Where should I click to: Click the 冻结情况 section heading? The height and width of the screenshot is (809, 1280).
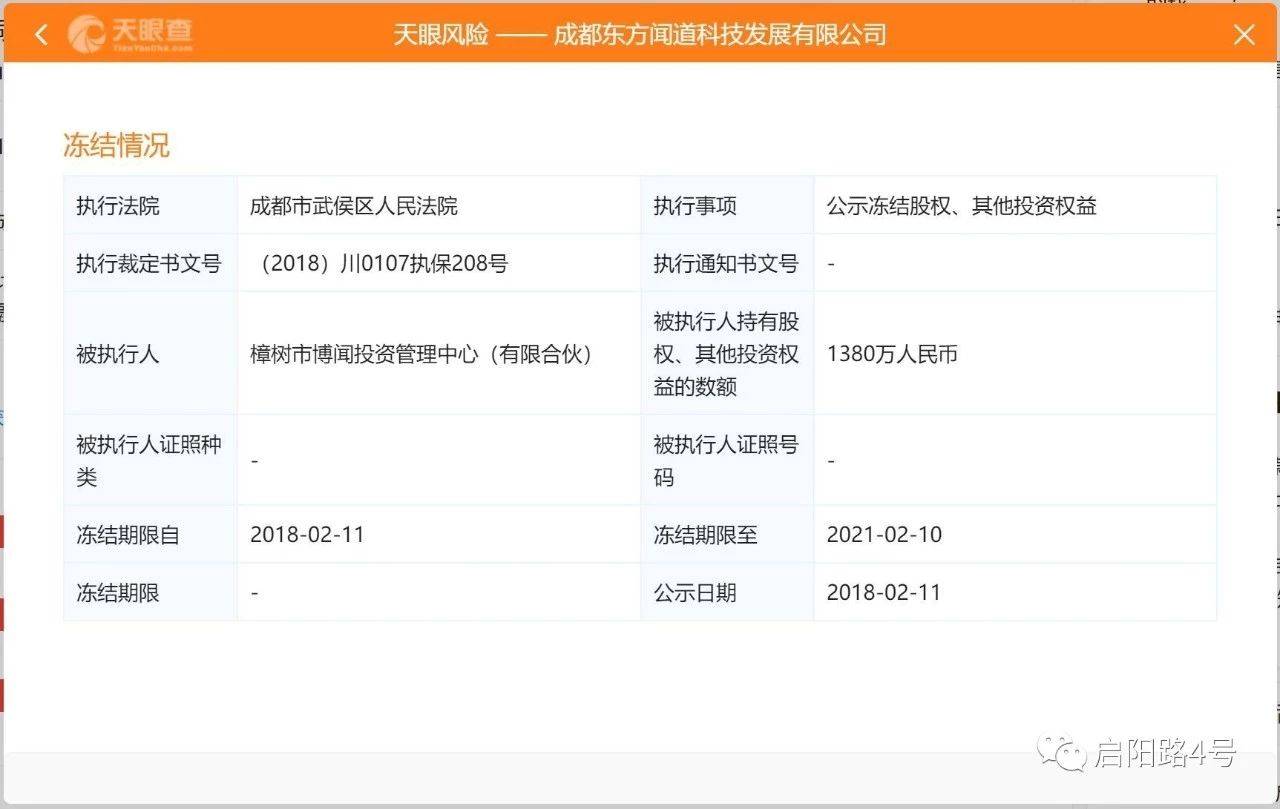click(116, 145)
